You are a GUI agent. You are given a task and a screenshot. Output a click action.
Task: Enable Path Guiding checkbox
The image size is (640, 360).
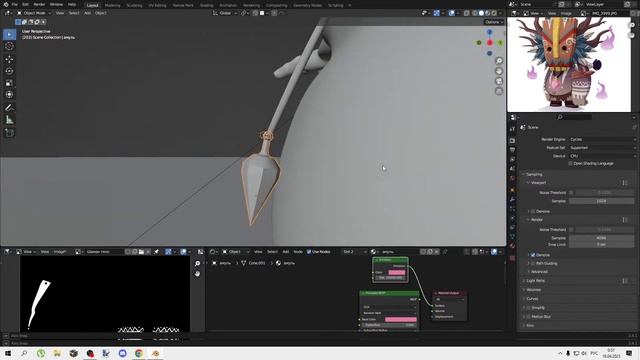[x=533, y=264]
